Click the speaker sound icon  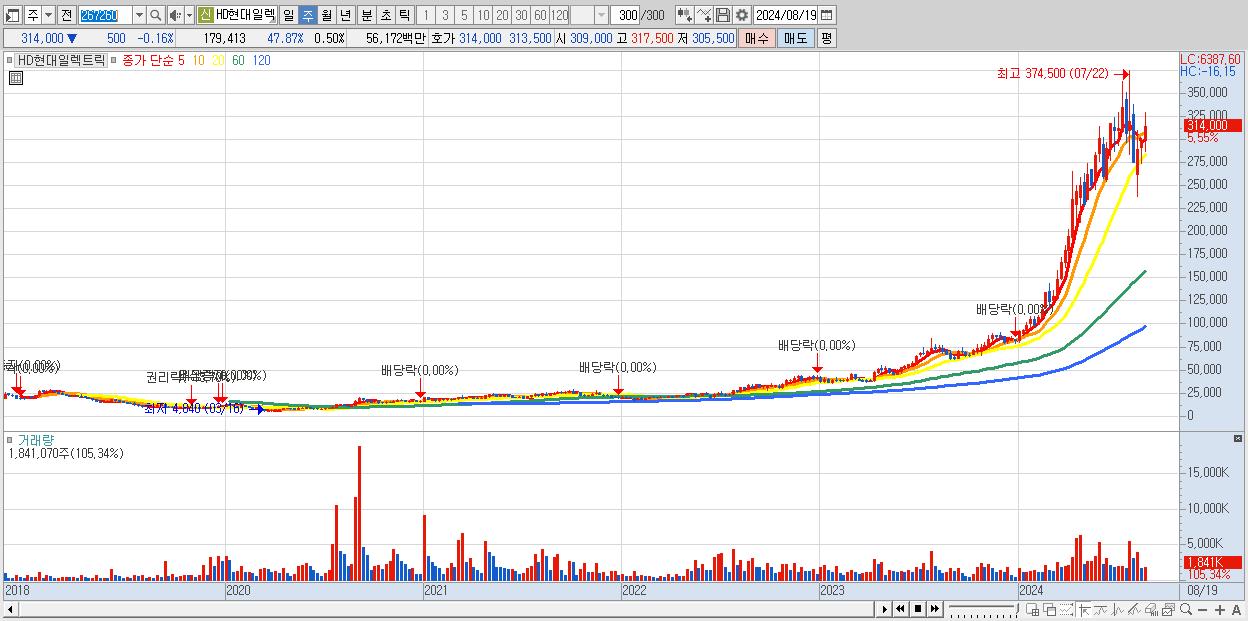point(175,15)
